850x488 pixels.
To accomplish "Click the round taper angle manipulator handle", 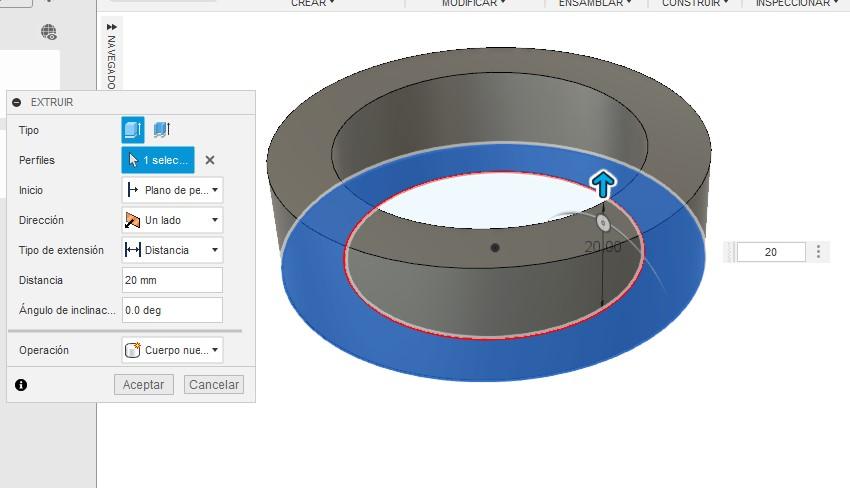I will pyautogui.click(x=603, y=223).
